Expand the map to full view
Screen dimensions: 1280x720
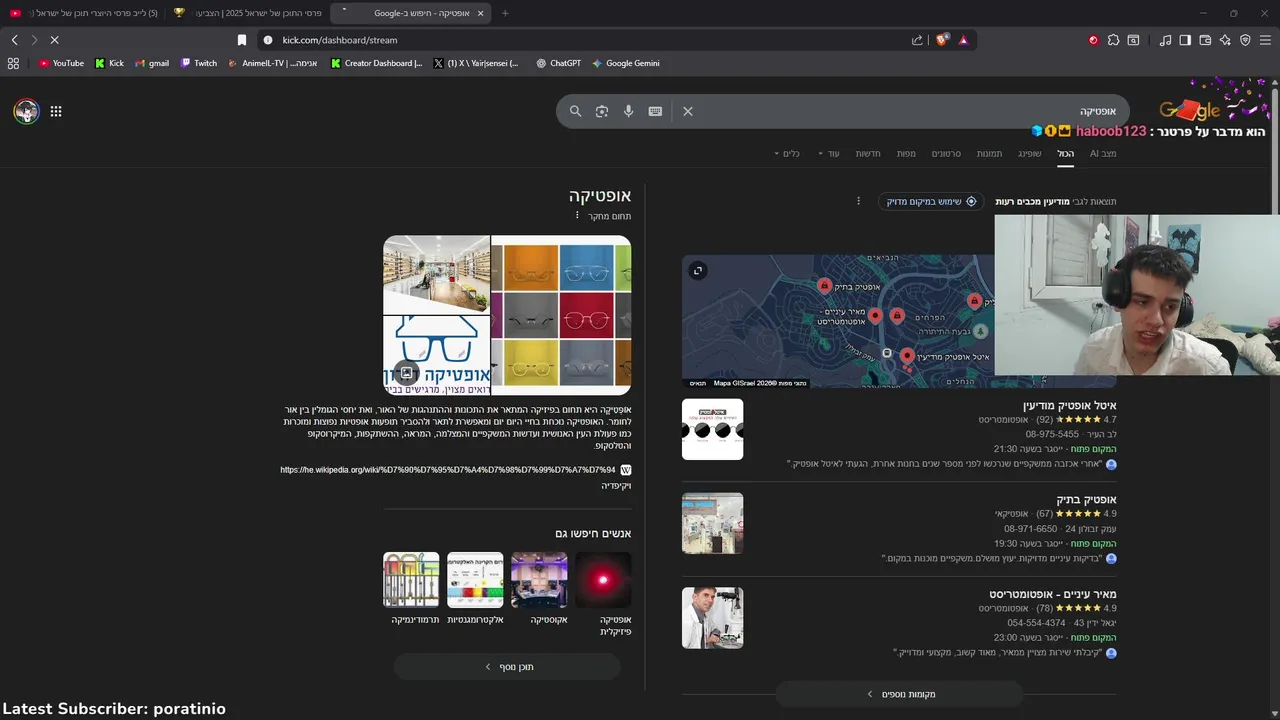click(x=698, y=271)
